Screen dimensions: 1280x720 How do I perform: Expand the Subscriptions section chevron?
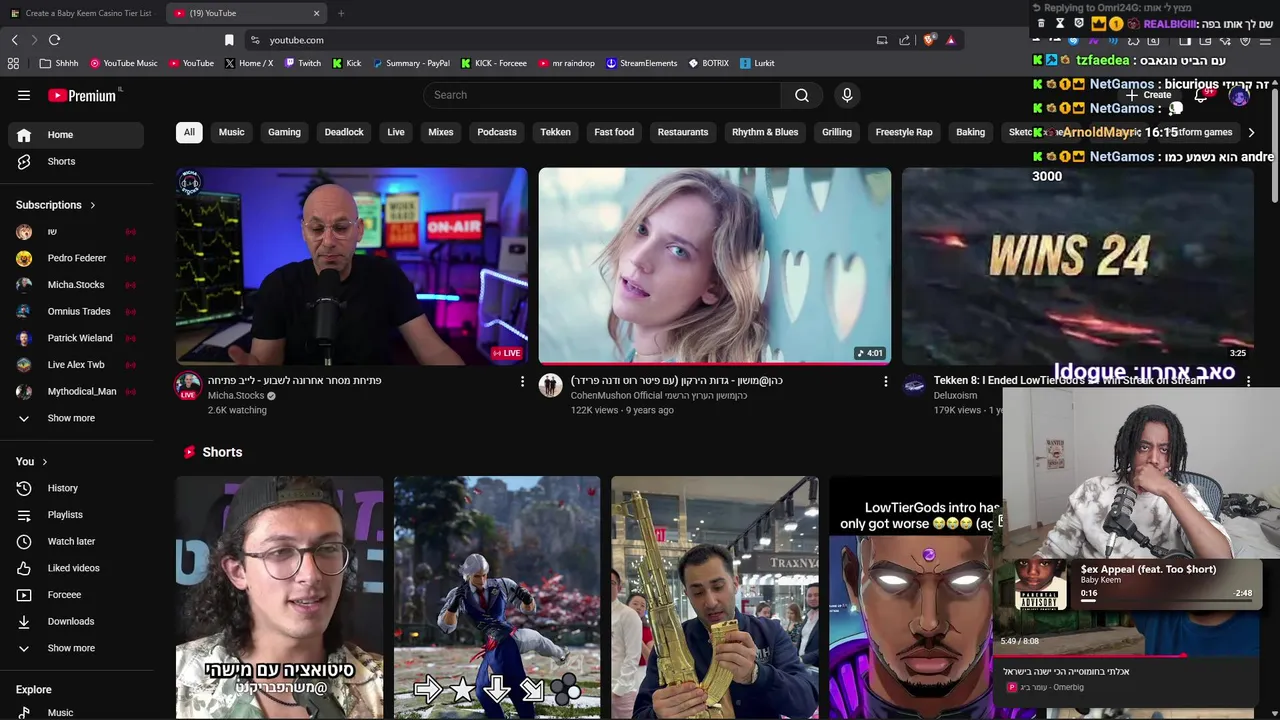tap(93, 205)
